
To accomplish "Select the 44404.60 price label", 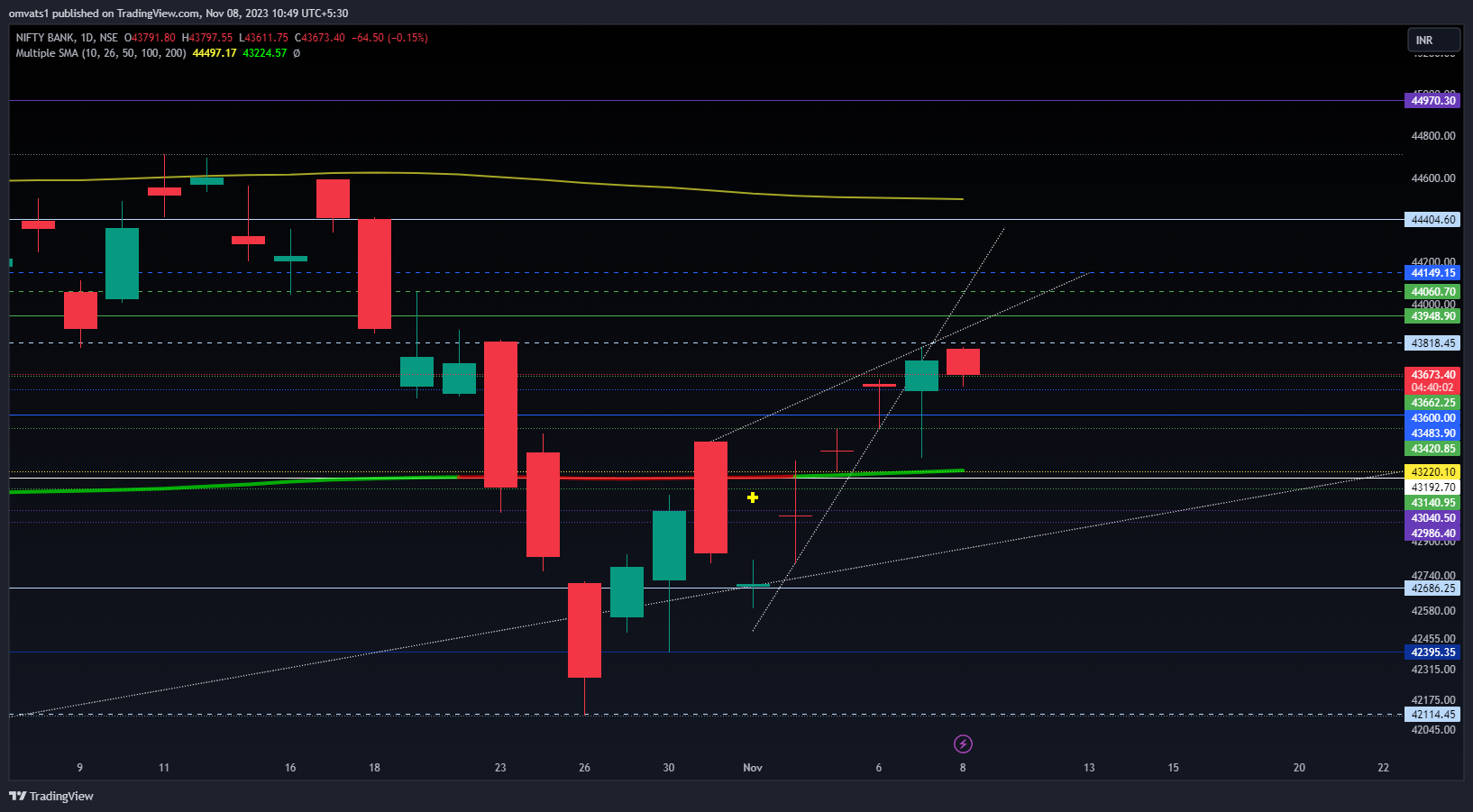I will [1432, 220].
